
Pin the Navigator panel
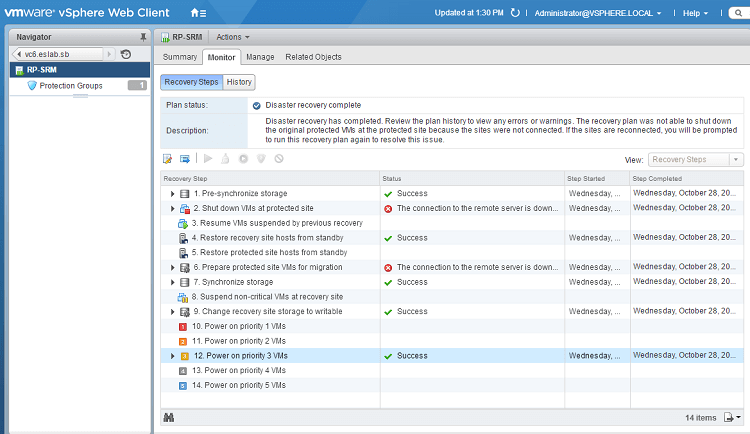(142, 36)
